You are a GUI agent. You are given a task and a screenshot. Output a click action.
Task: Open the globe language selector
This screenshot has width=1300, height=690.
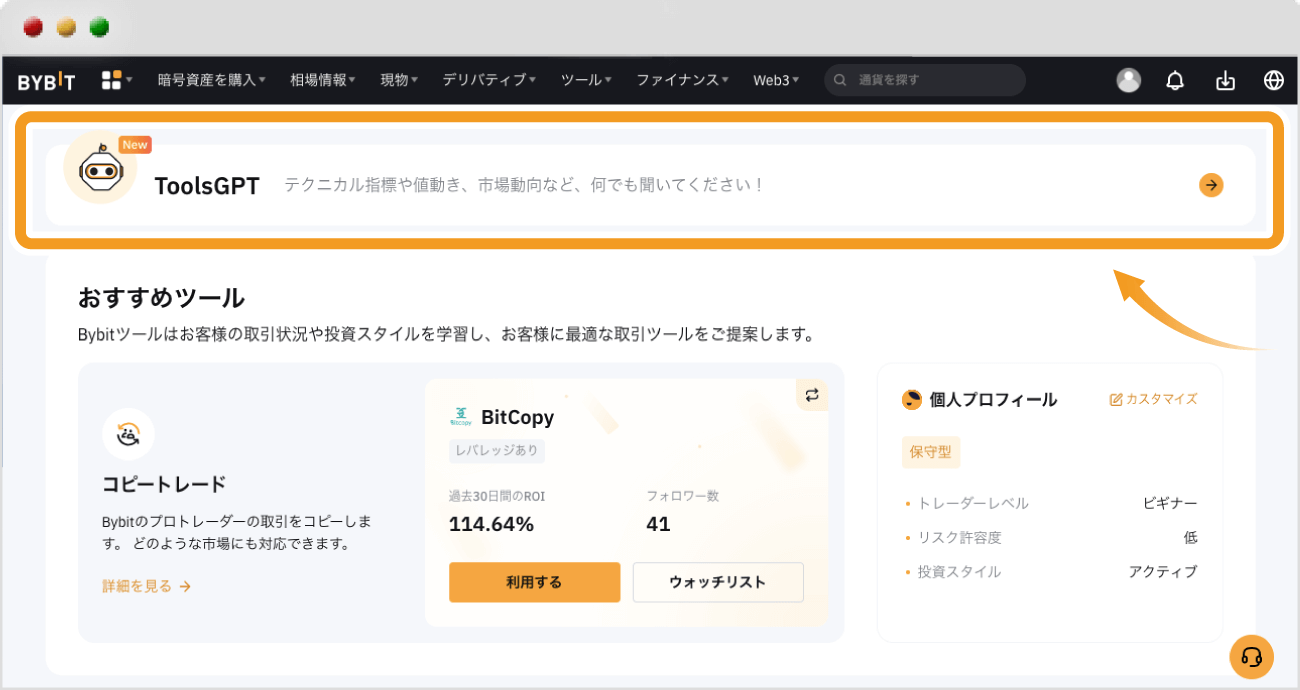(x=1274, y=80)
